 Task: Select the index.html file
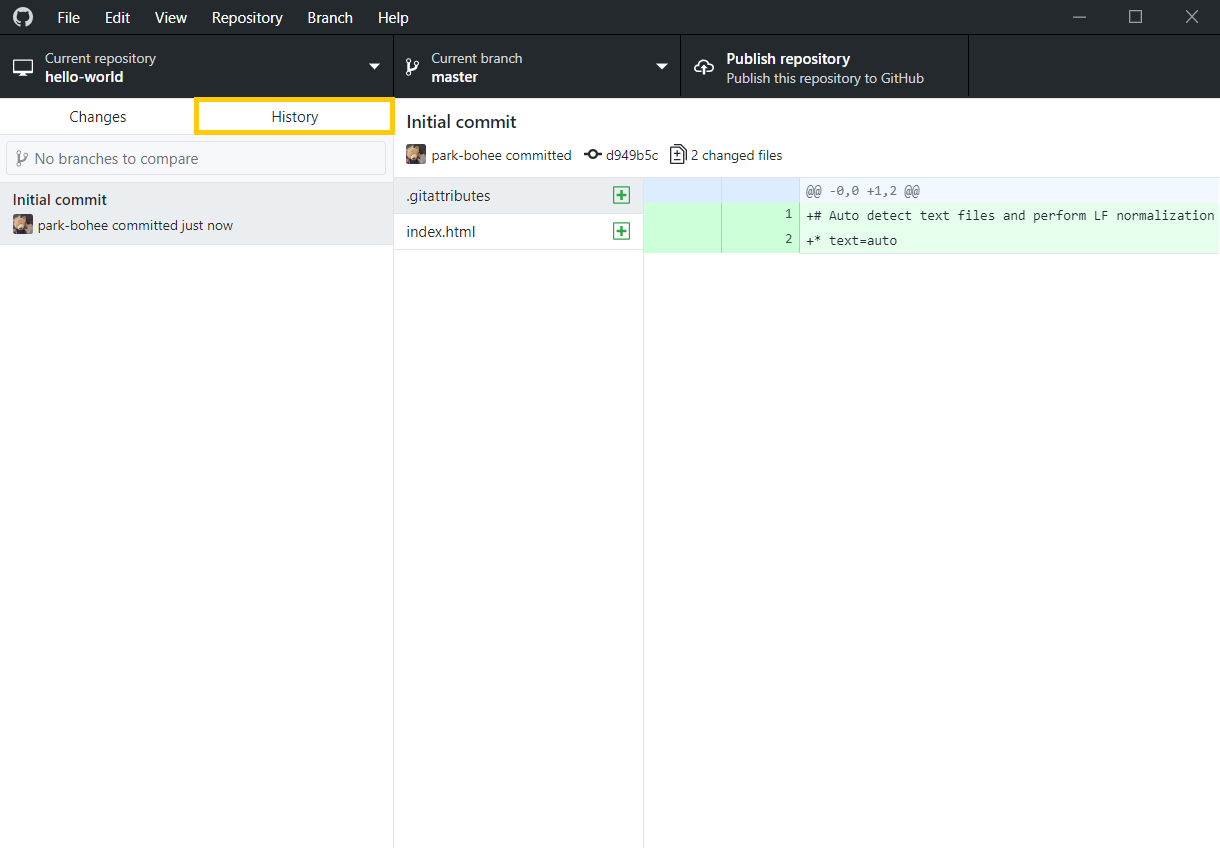click(x=518, y=232)
